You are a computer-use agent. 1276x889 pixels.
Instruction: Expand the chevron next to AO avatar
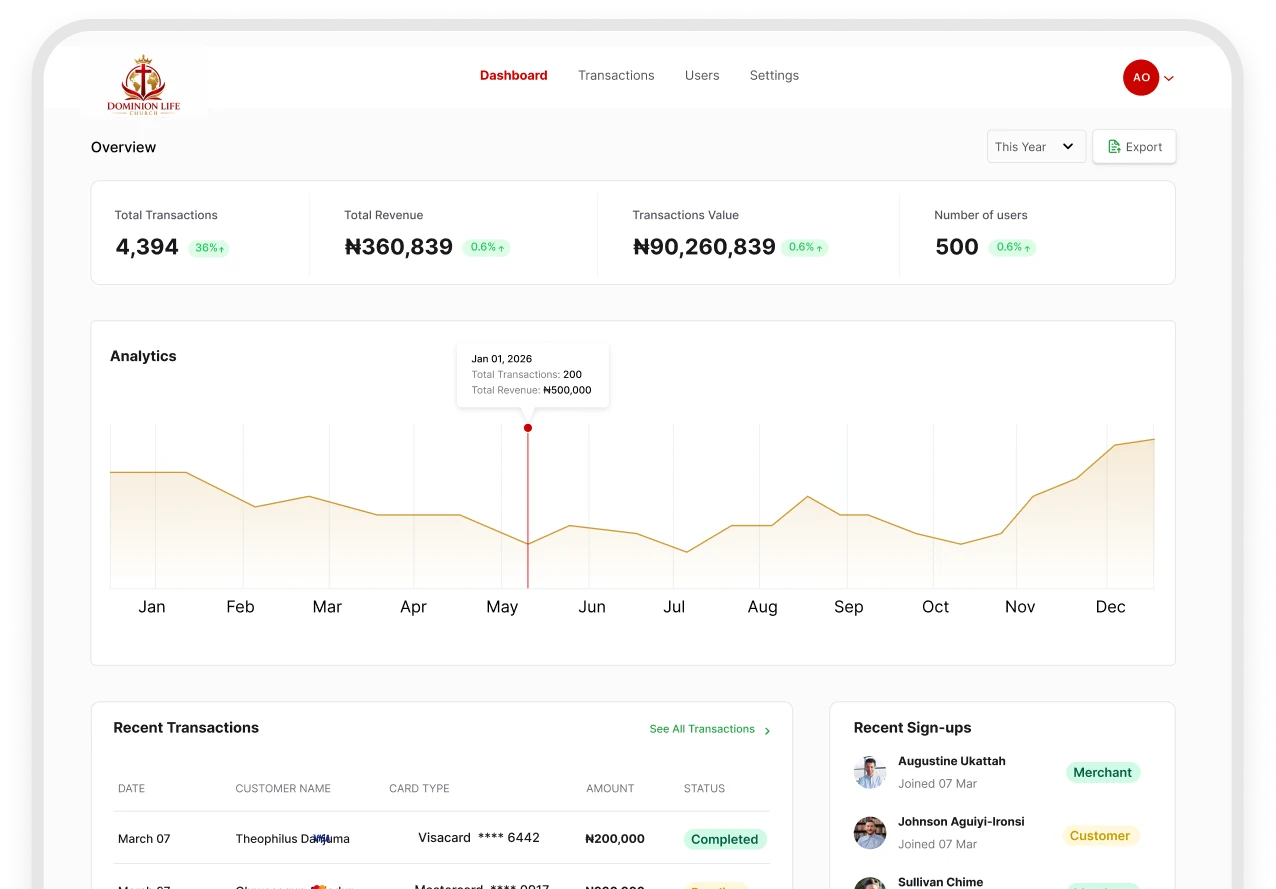tap(1169, 78)
